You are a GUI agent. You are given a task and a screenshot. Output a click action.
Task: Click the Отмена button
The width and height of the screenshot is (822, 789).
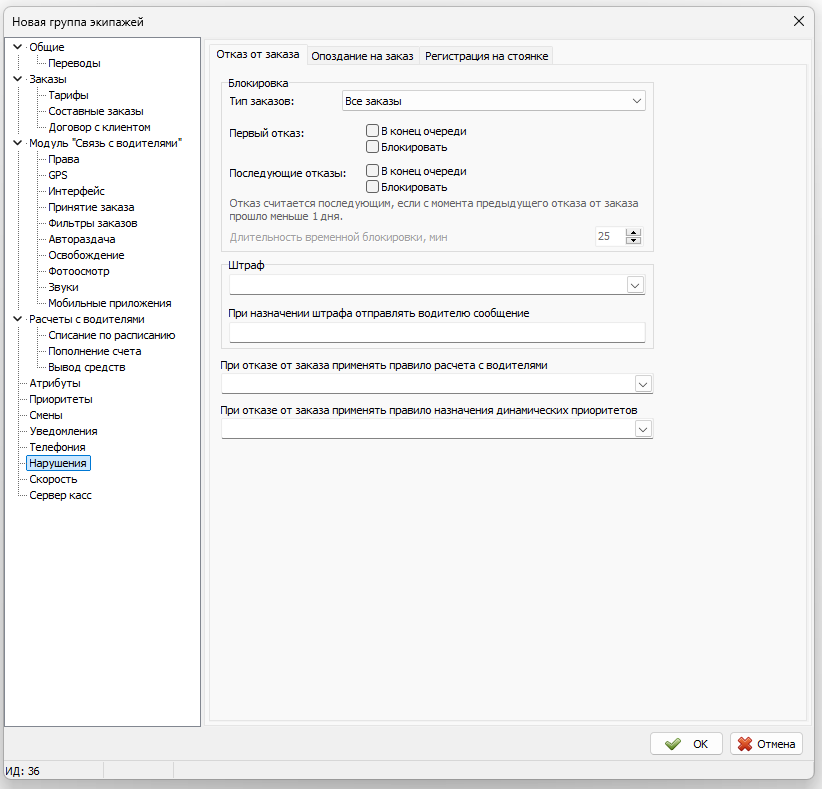[766, 744]
